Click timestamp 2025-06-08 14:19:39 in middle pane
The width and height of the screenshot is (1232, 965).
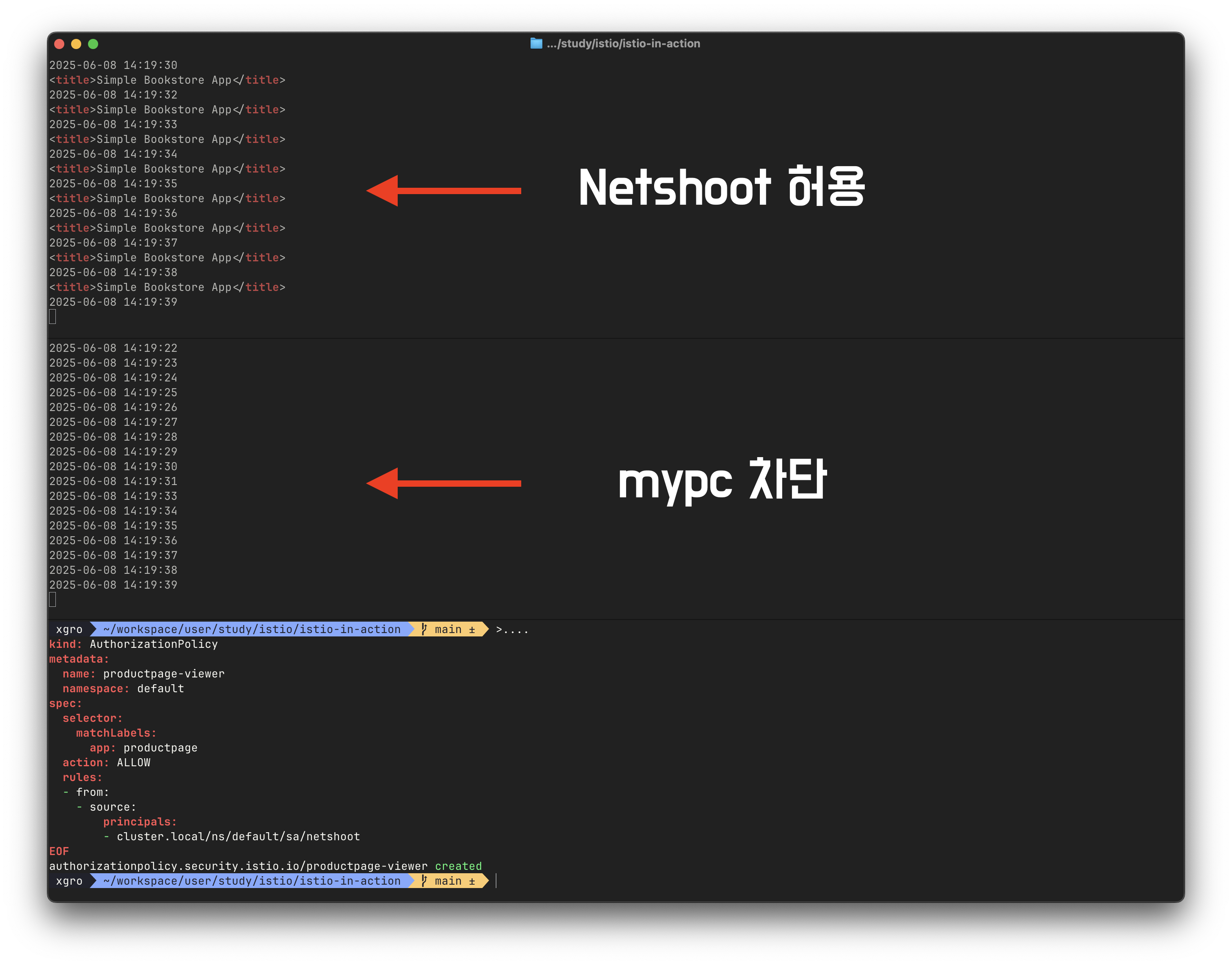[113, 585]
